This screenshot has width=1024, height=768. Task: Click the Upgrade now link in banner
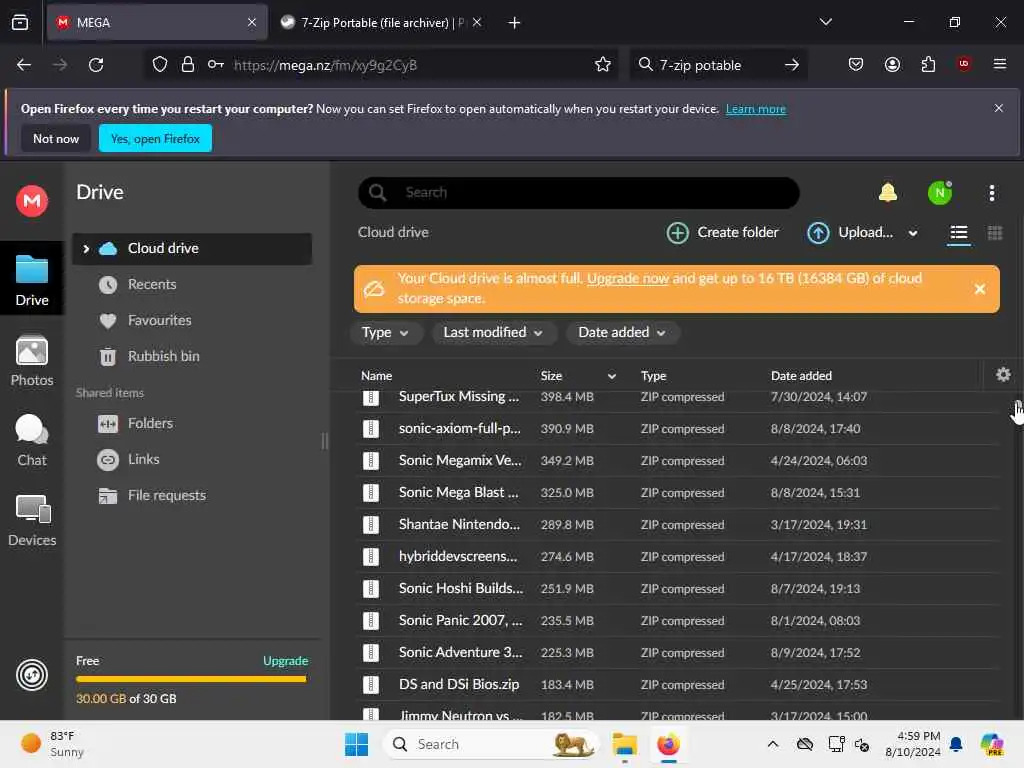628,278
